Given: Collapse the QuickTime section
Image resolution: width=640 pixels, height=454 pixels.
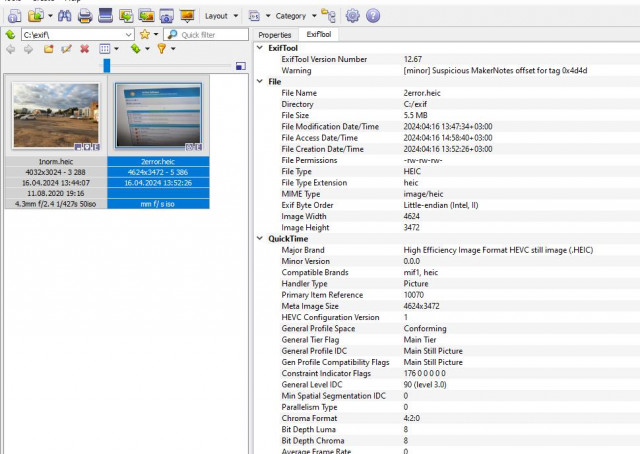Looking at the screenshot, I should pos(260,238).
